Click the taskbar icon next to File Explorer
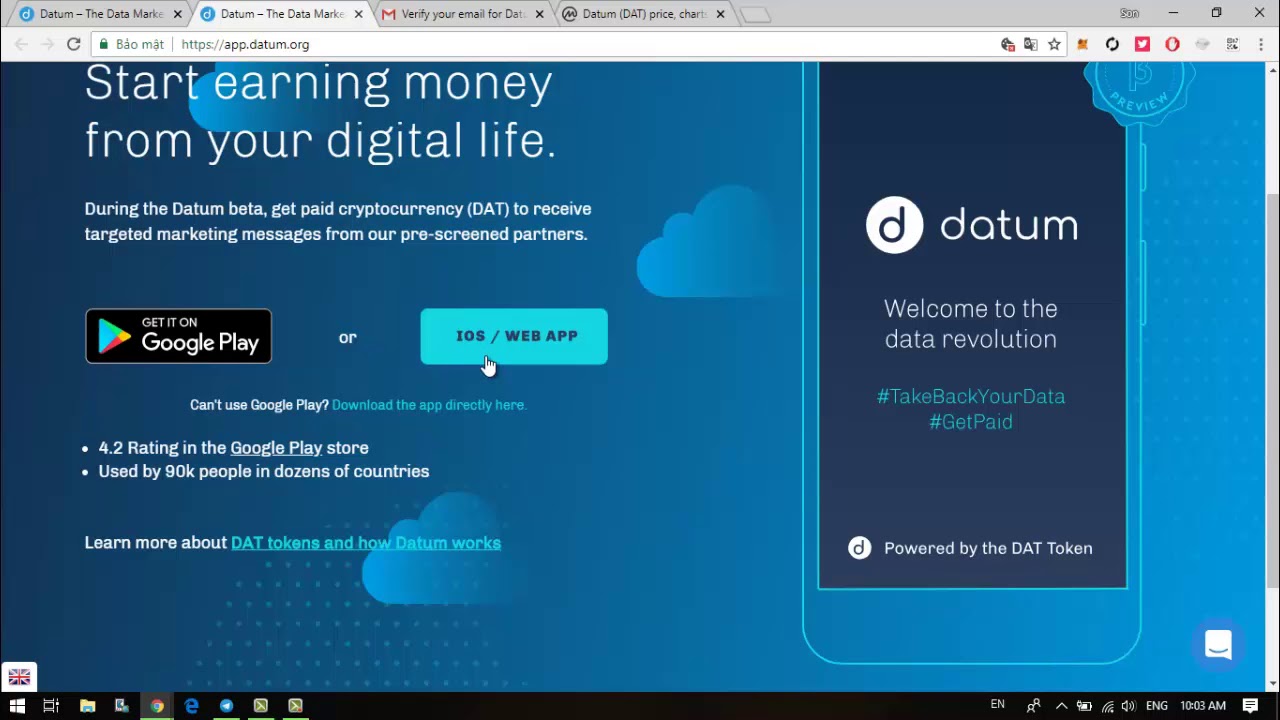 [x=122, y=706]
